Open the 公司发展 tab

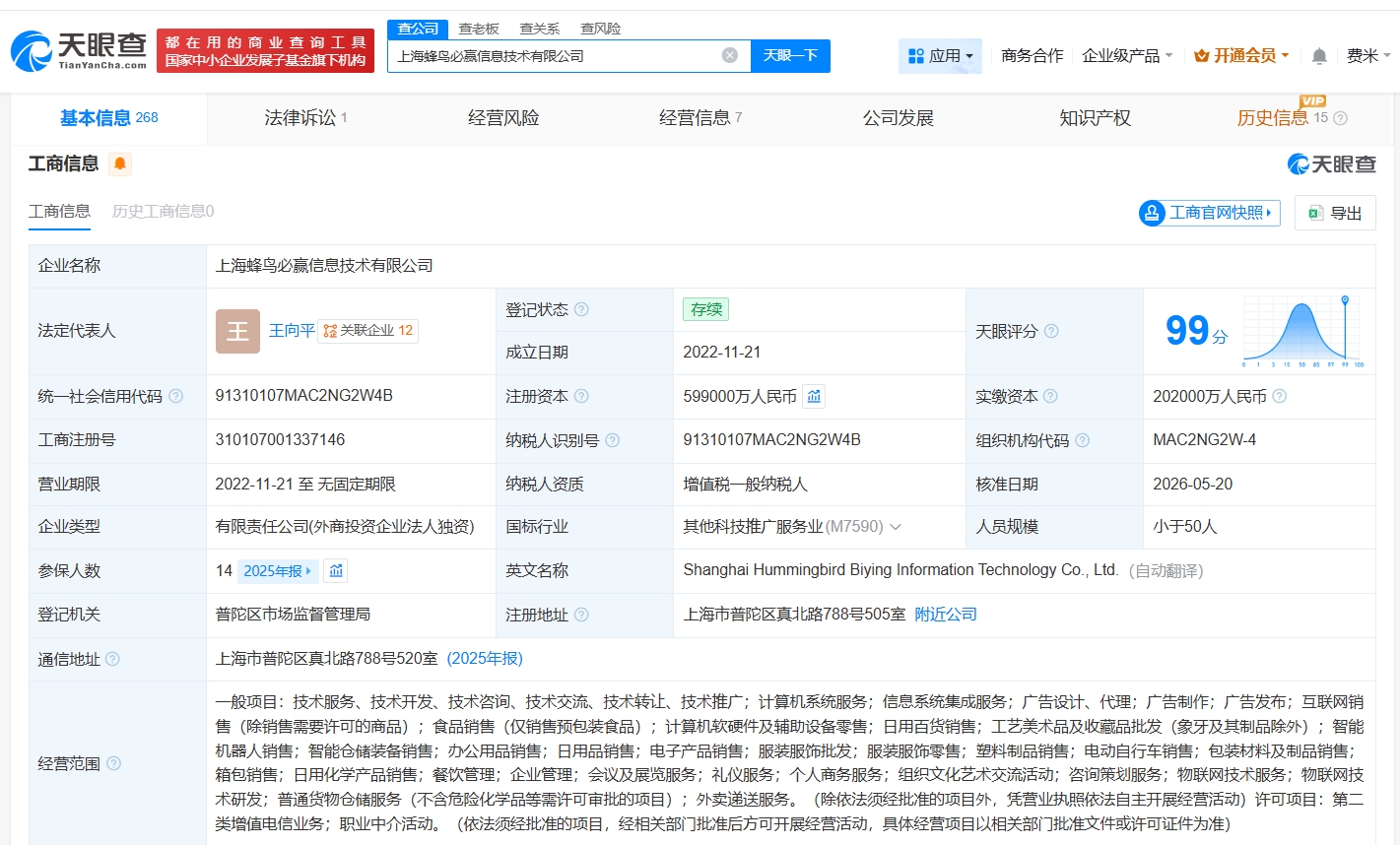coord(899,118)
